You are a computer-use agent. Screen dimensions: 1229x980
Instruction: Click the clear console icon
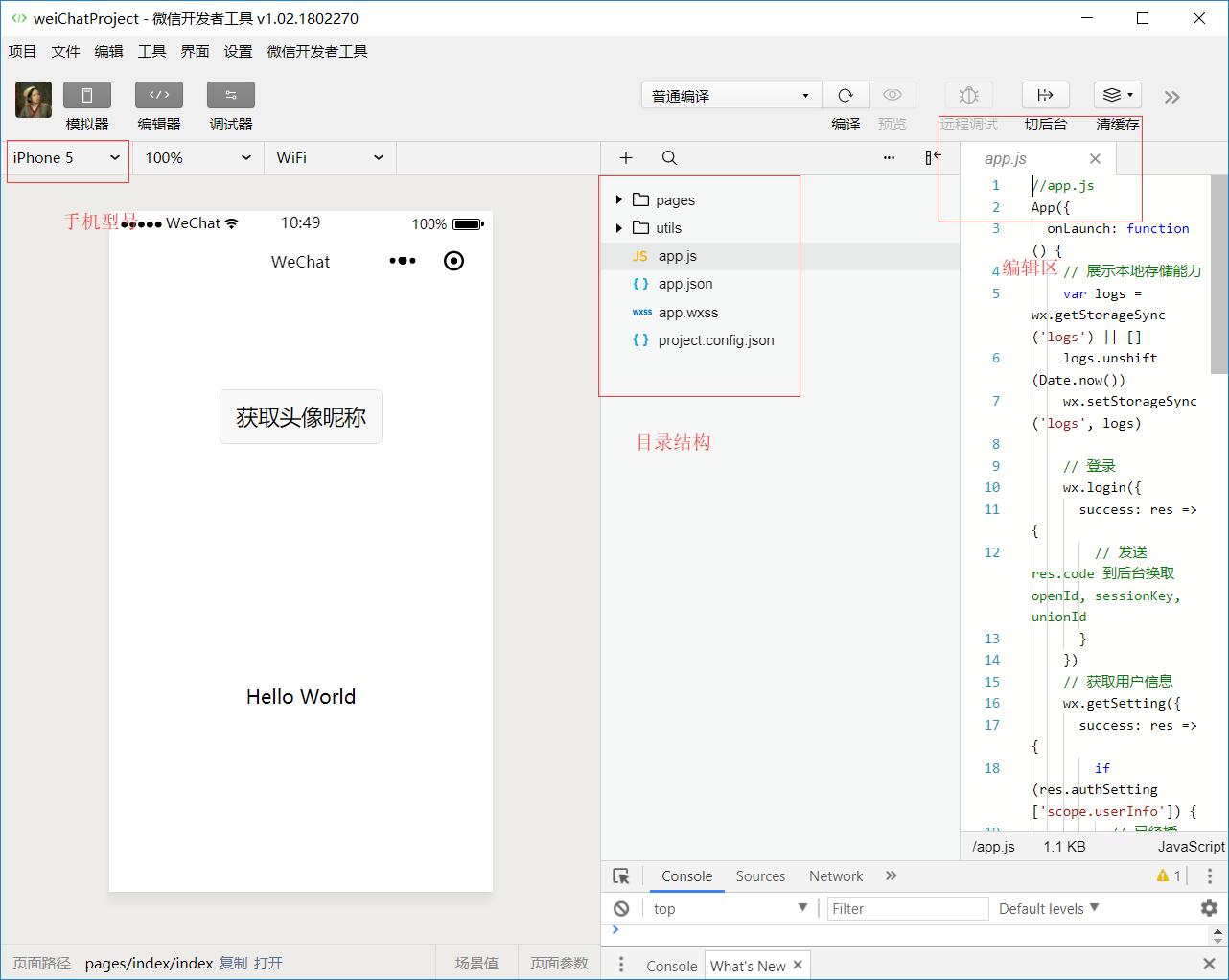pos(621,908)
